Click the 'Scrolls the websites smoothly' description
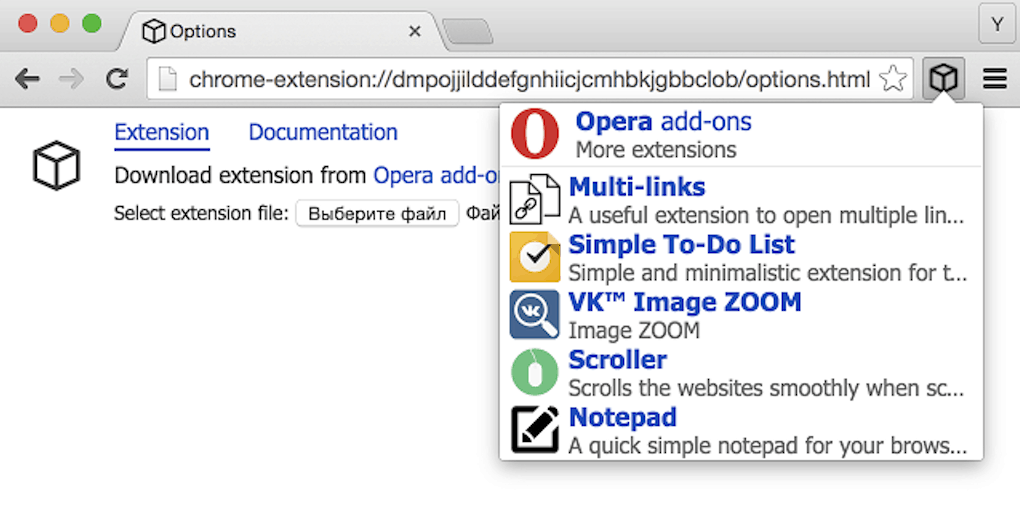Screen dimensions: 1020x531 tap(766, 388)
